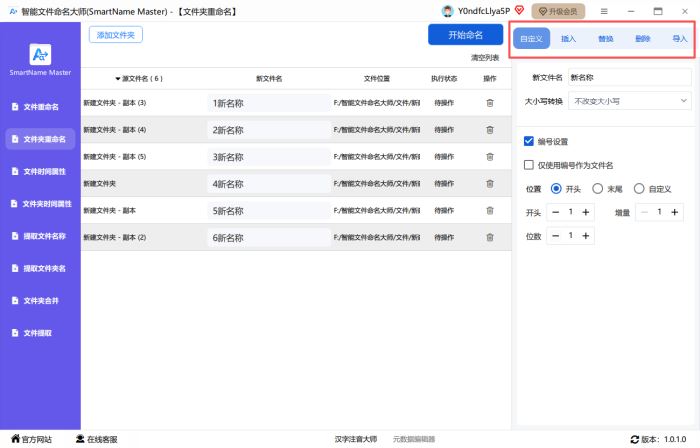Click 汉字注音大师 in status bar

tap(356, 439)
